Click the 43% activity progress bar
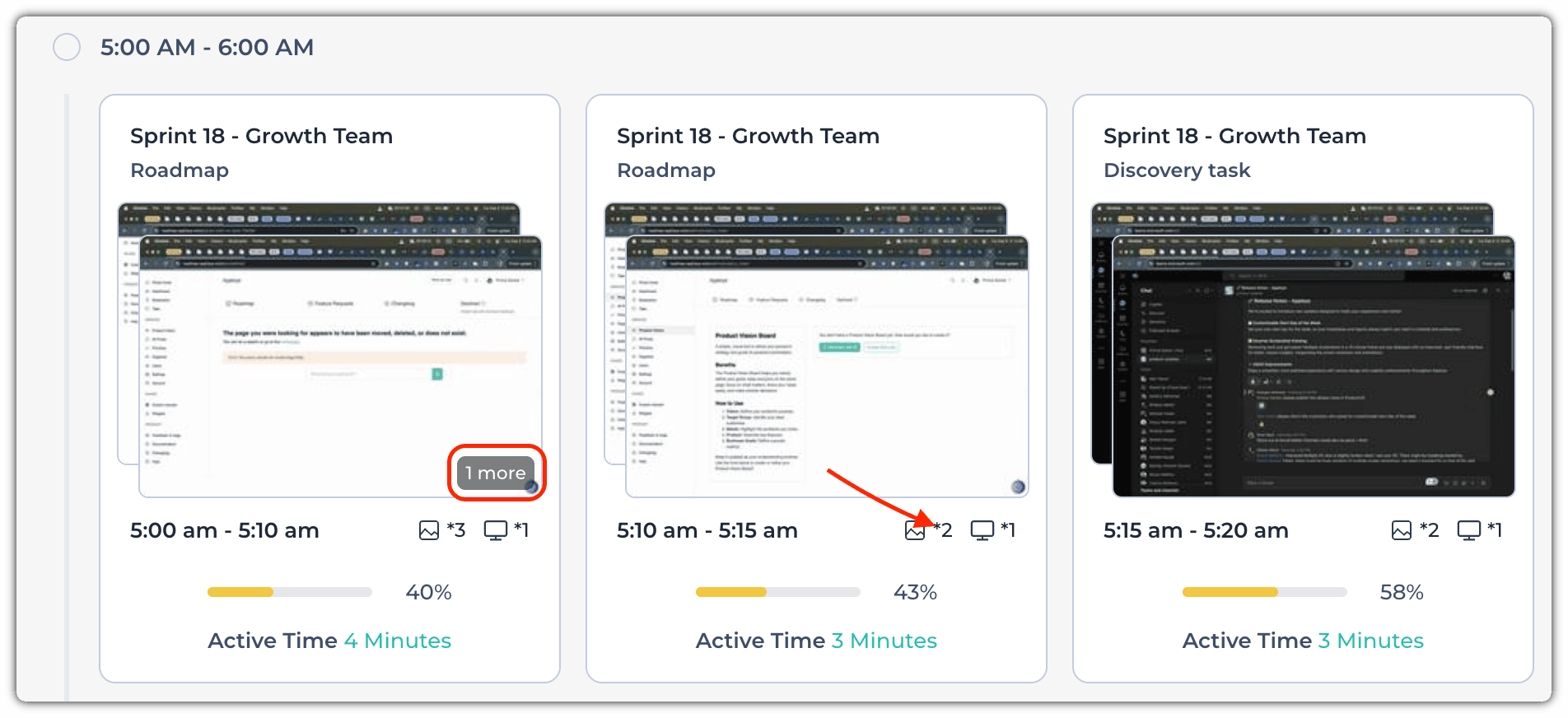The width and height of the screenshot is (1568, 718). tap(777, 592)
